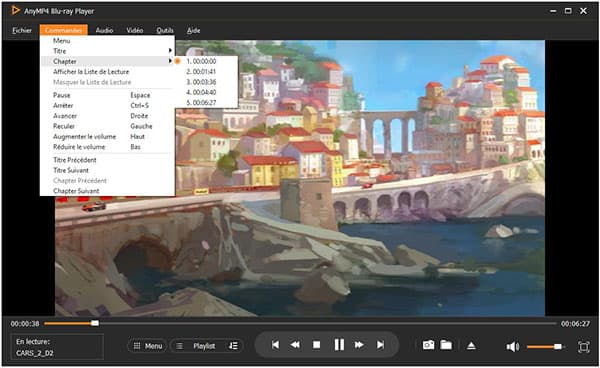Click the previous chapter skip button
Screen dimensions: 600x368
pyautogui.click(x=275, y=345)
